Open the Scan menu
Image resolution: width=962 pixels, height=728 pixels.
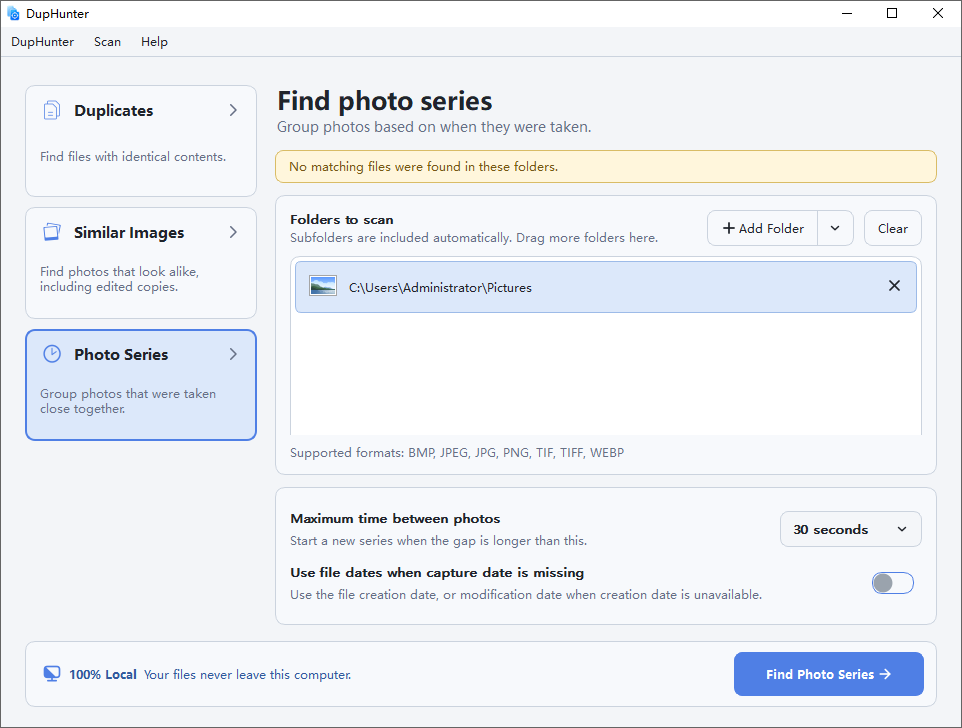107,42
